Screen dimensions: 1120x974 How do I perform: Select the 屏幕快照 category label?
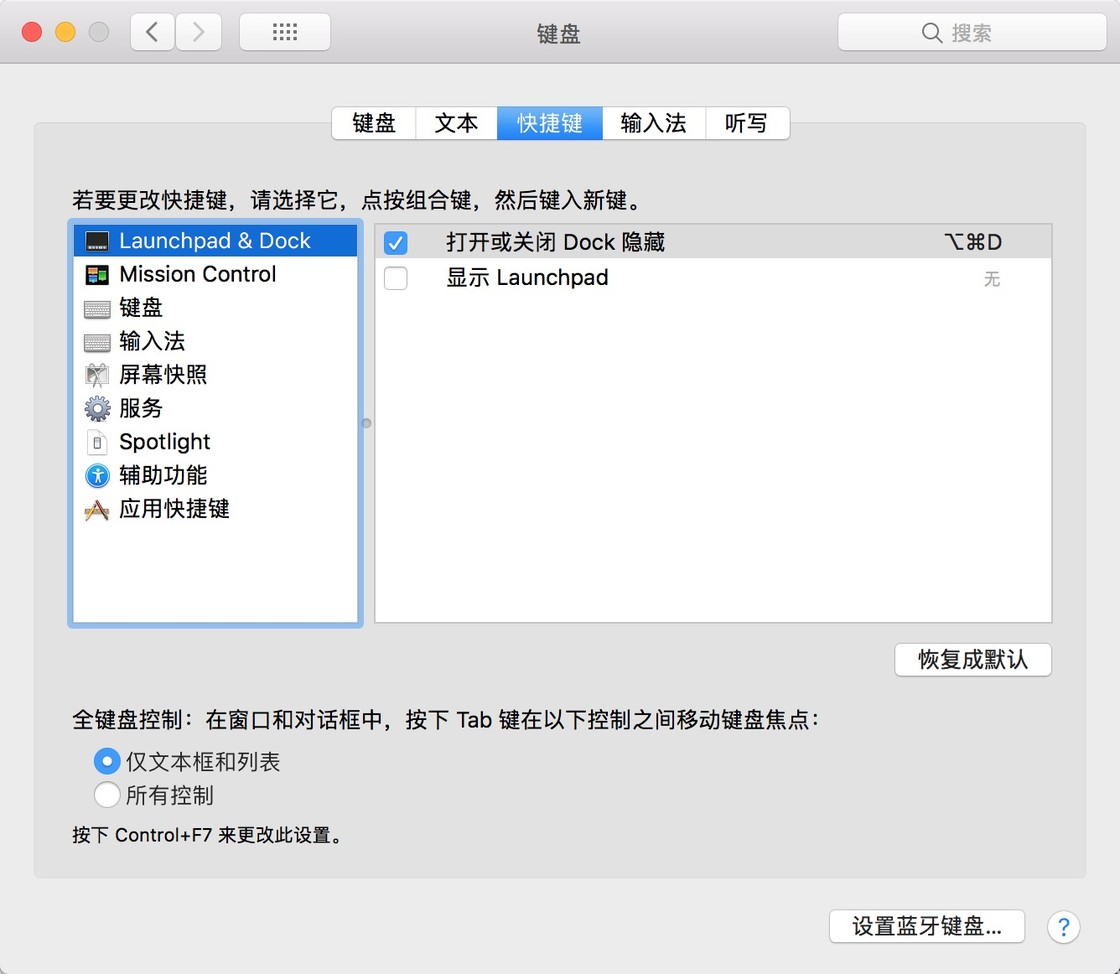163,375
